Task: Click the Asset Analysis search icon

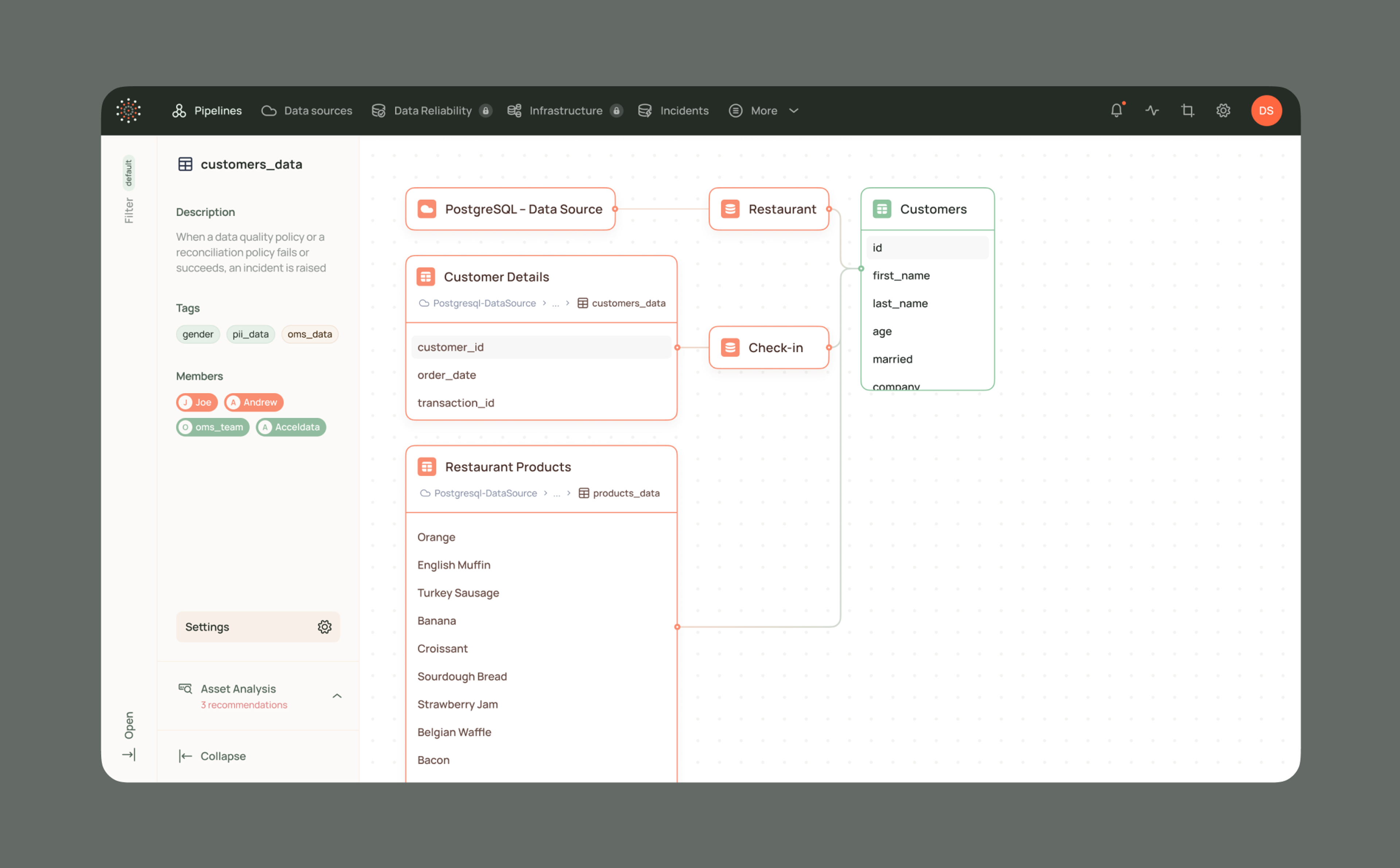Action: [x=185, y=688]
